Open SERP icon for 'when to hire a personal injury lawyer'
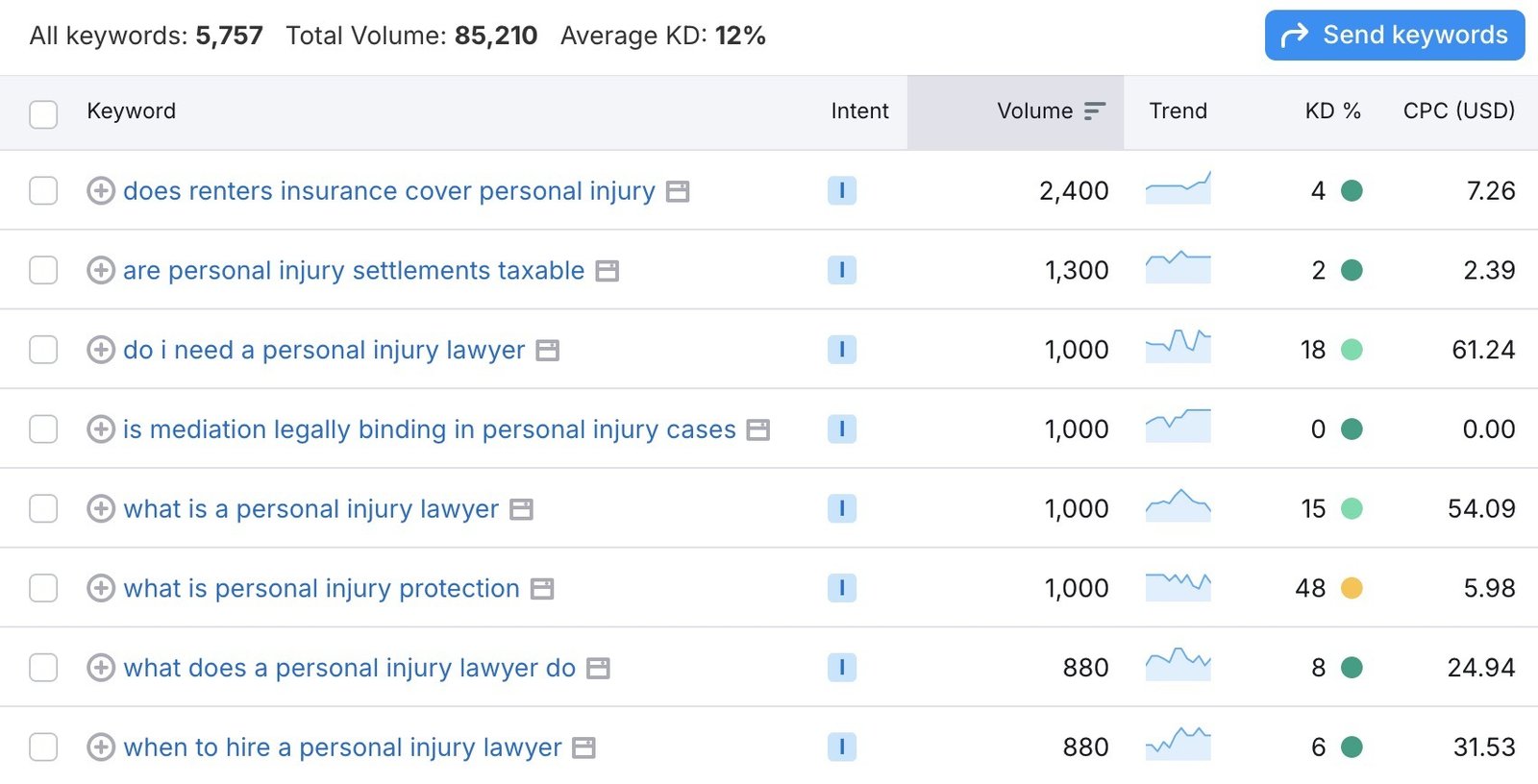 [583, 747]
